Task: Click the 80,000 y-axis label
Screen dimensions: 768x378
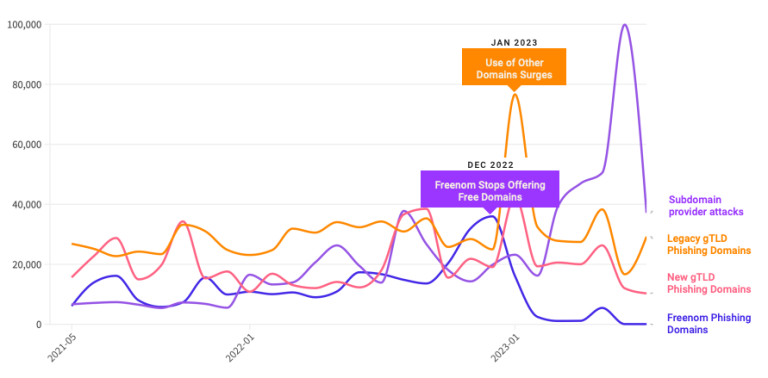Action: click(x=29, y=84)
